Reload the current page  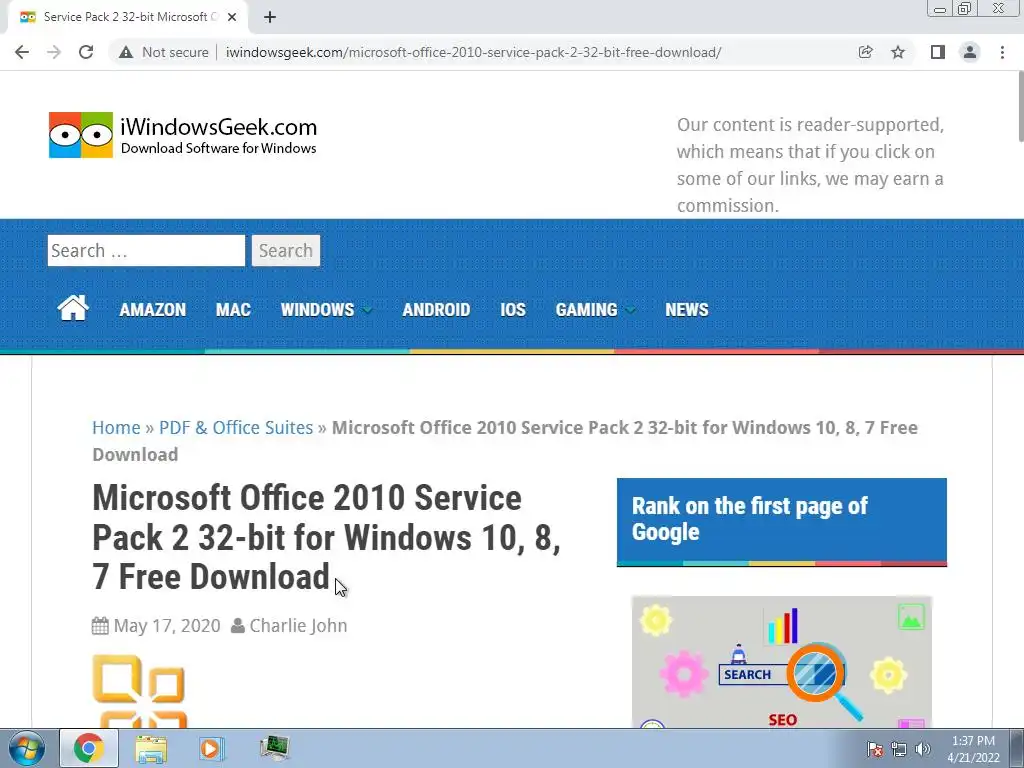(86, 52)
